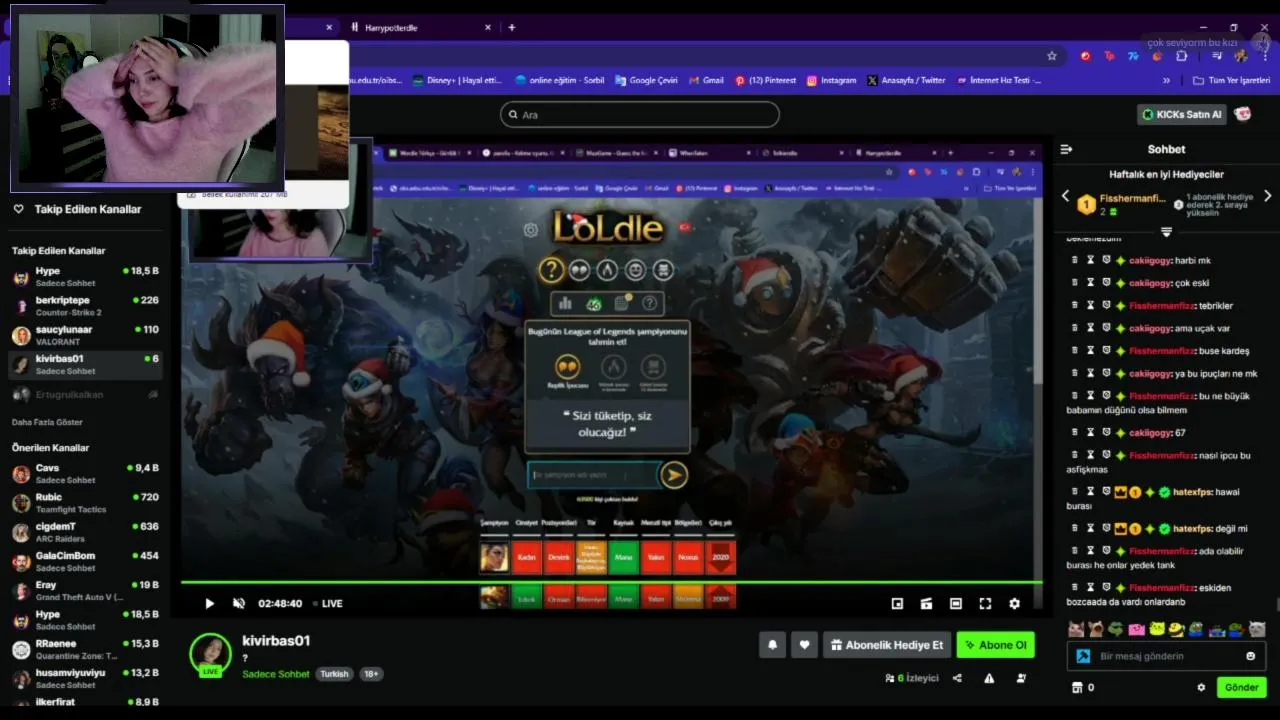Open RRaenee channel in the sidebar
The width and height of the screenshot is (1280, 720).
click(85, 649)
